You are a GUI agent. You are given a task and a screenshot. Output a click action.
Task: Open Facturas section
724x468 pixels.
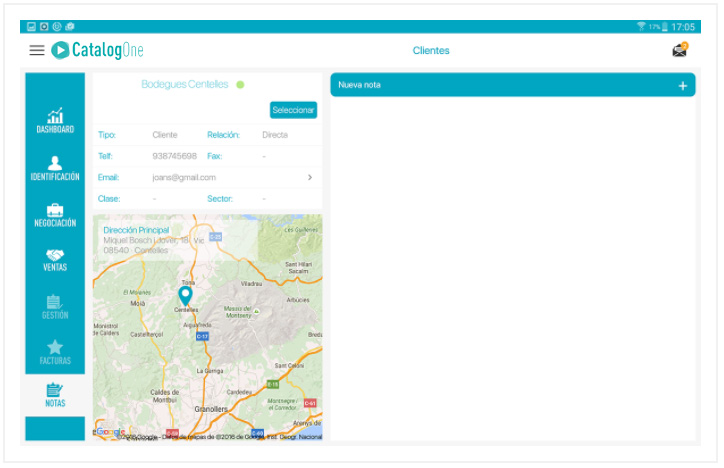55,353
